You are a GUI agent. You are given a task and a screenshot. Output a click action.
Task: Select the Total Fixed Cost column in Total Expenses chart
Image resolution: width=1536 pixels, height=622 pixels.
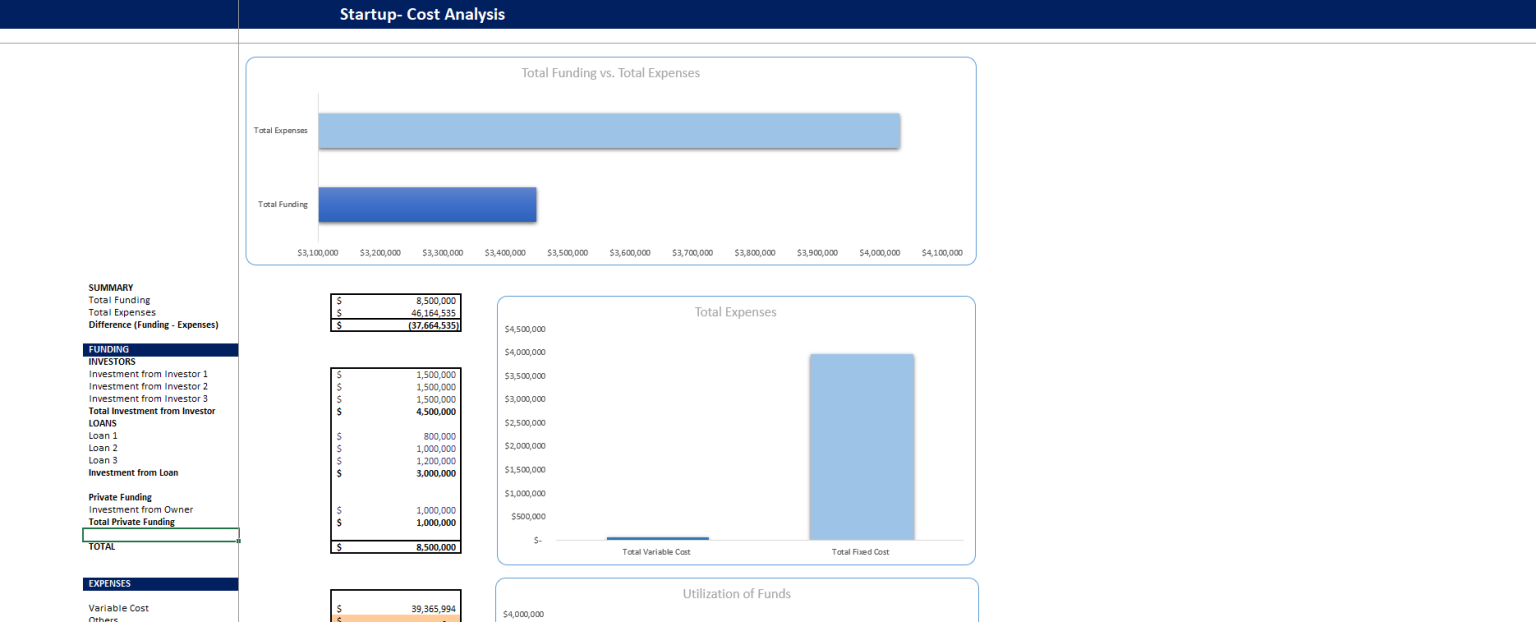click(861, 445)
